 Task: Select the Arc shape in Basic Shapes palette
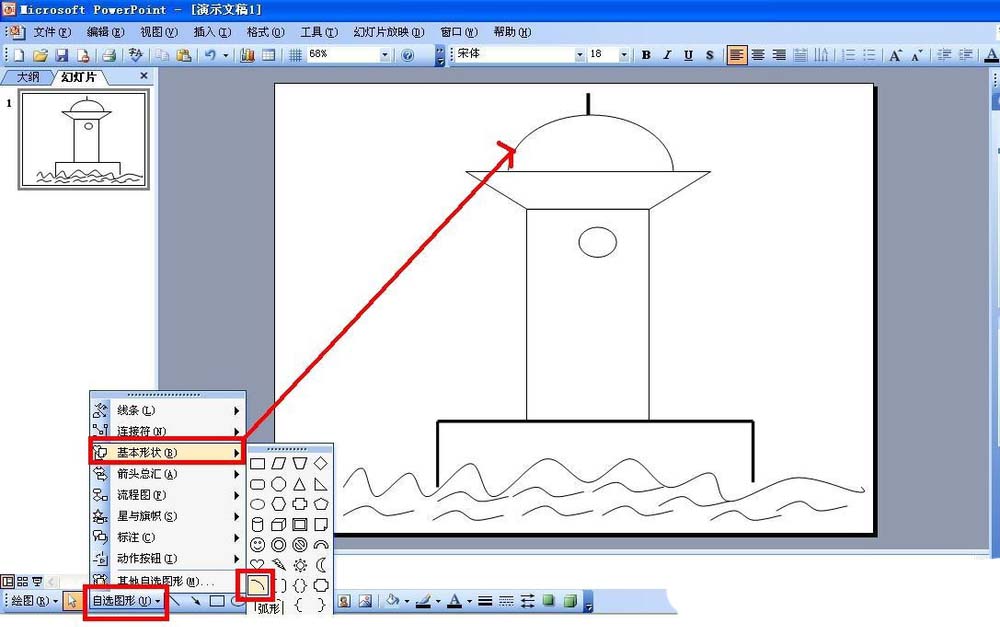point(257,585)
